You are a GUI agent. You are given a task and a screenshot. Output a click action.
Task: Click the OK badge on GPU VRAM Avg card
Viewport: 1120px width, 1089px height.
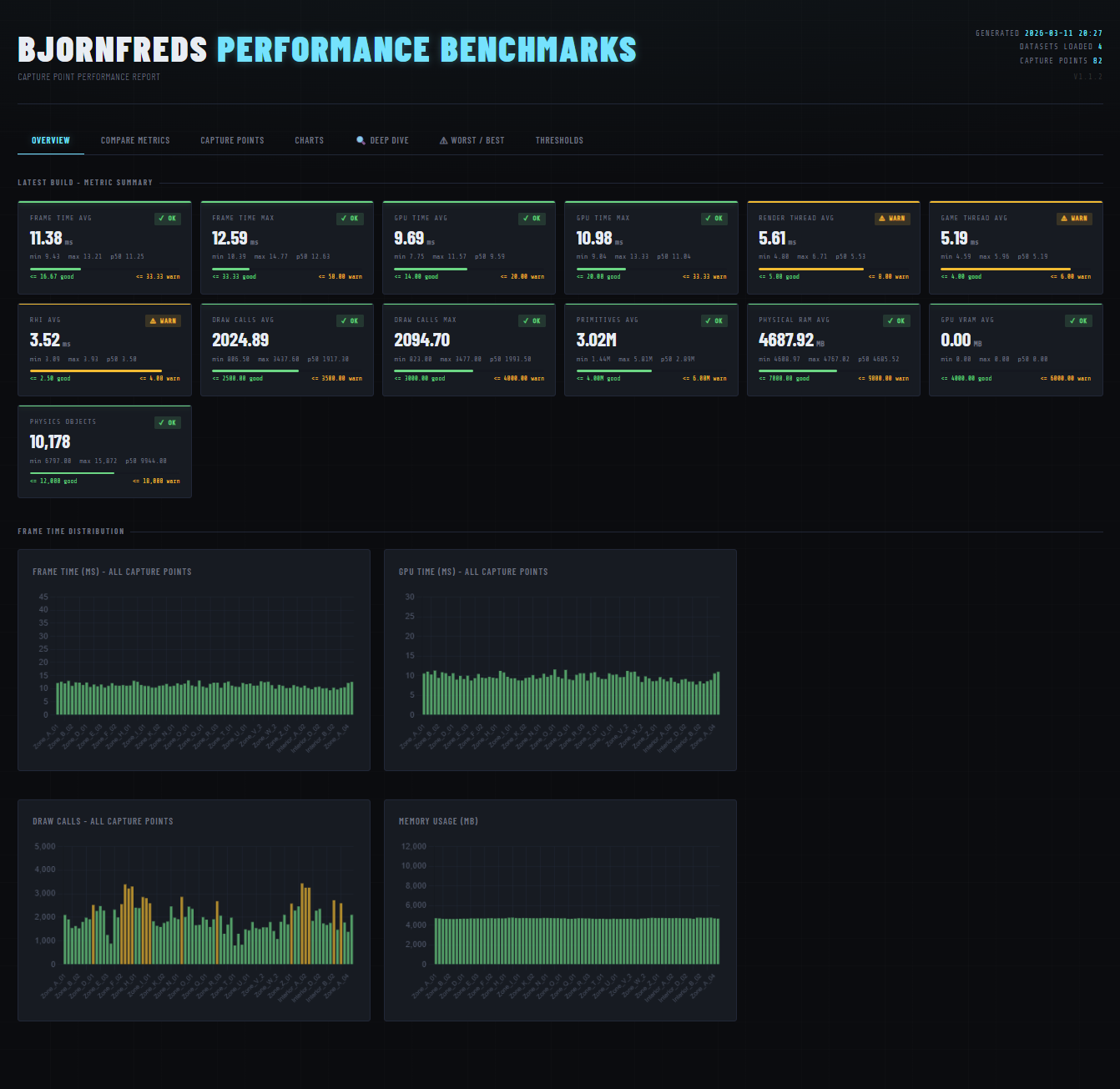point(1079,320)
